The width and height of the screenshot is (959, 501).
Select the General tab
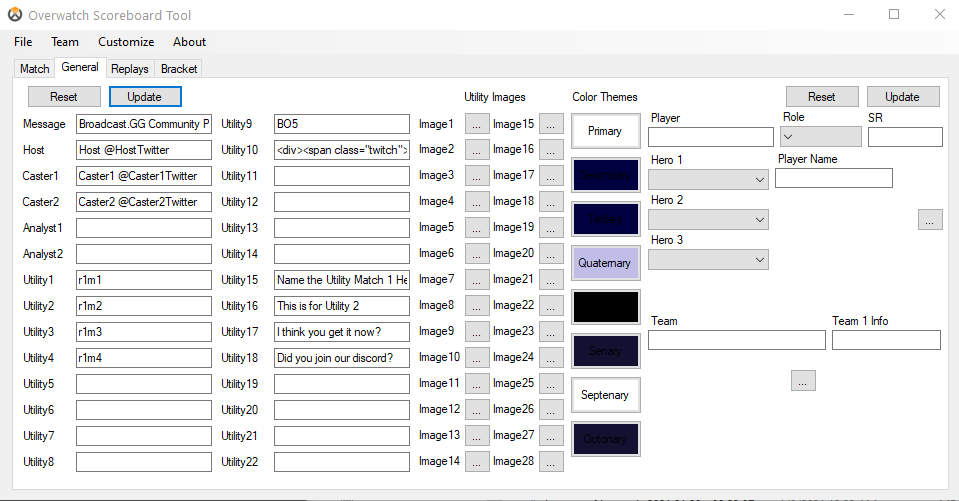(80, 67)
